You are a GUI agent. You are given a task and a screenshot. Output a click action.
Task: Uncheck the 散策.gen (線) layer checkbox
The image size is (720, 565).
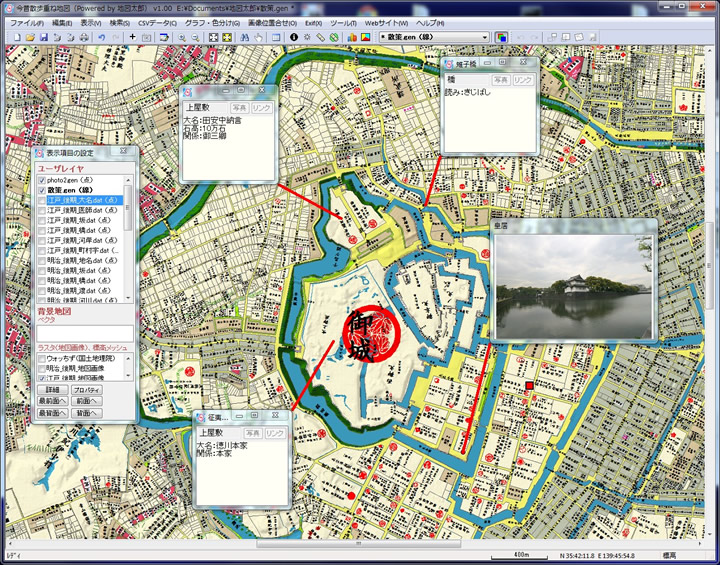tap(41, 189)
